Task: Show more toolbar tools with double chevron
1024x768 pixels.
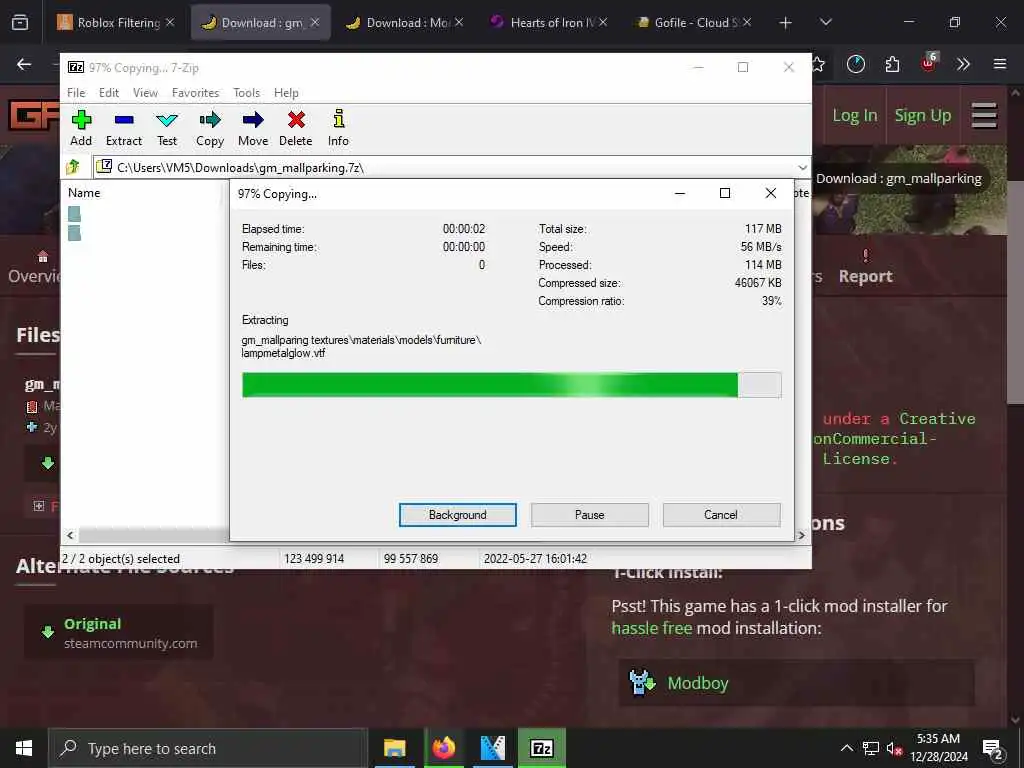Action: point(963,64)
